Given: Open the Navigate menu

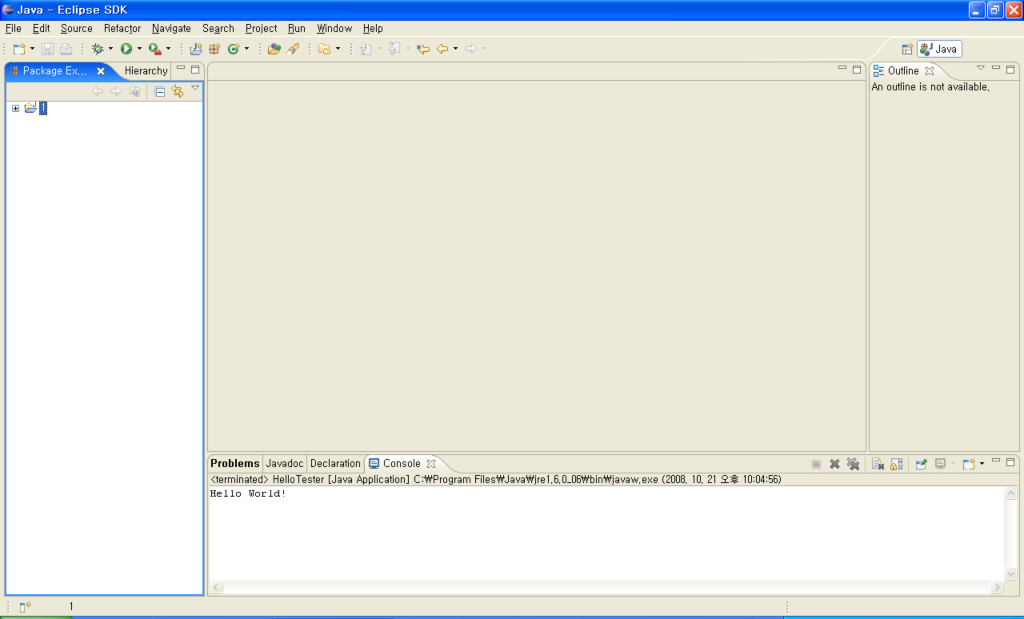Looking at the screenshot, I should click(171, 29).
